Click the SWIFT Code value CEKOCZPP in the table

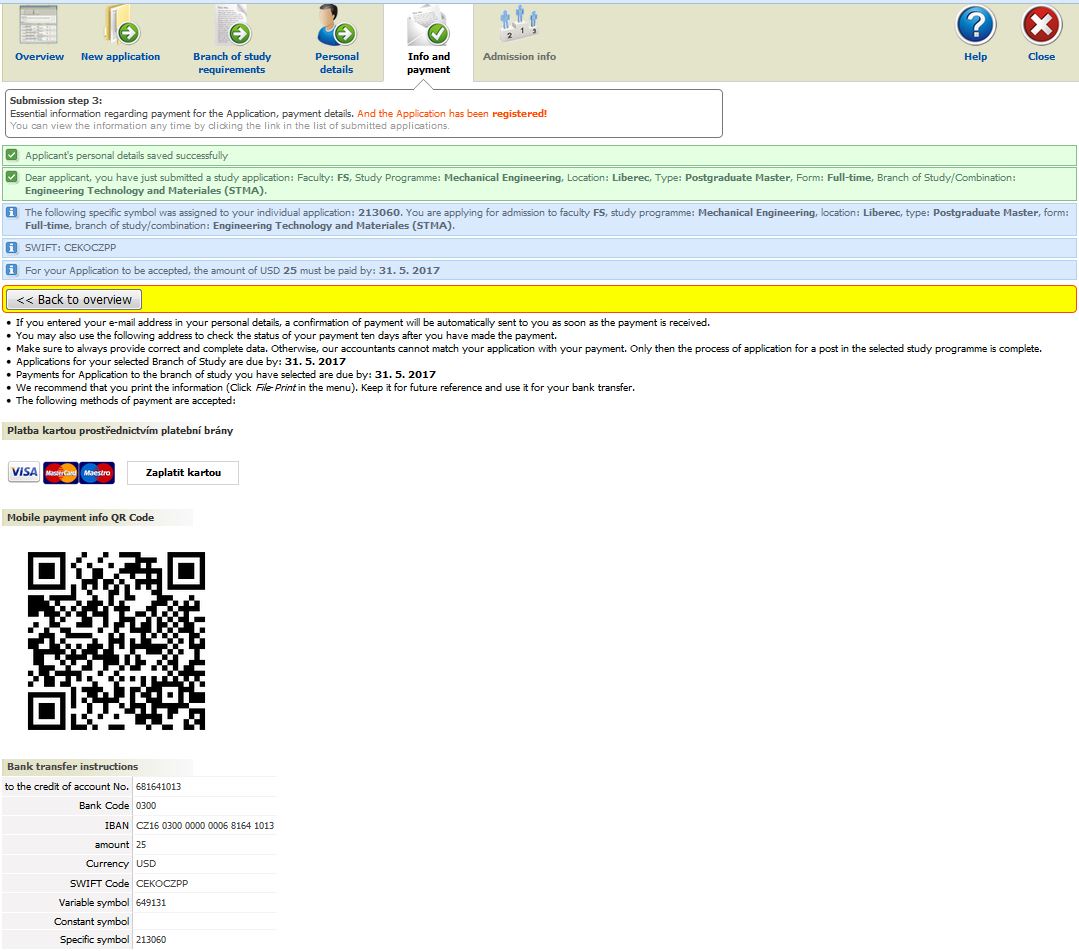162,883
